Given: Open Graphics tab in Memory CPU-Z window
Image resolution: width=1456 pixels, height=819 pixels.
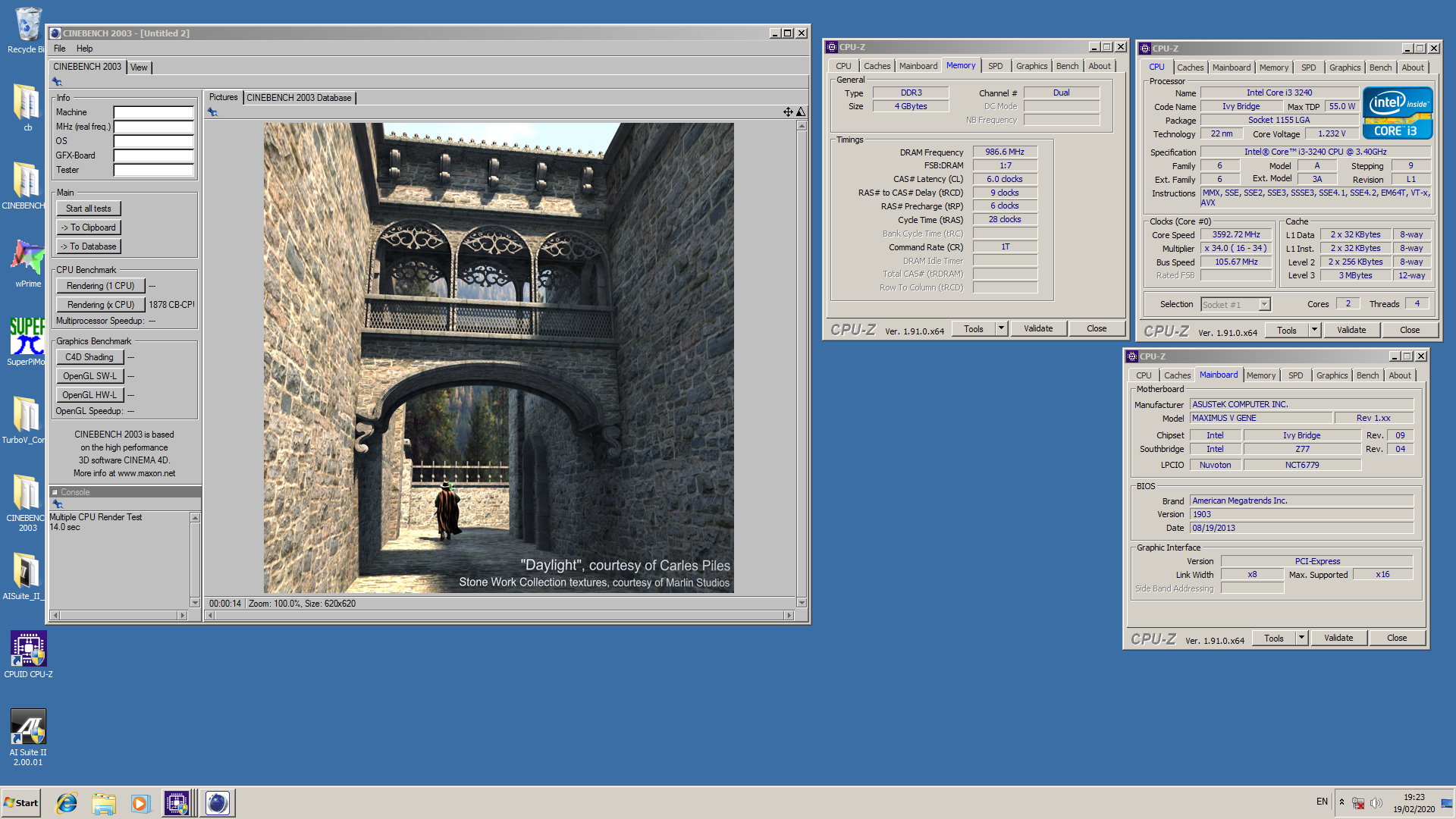Looking at the screenshot, I should (1031, 66).
